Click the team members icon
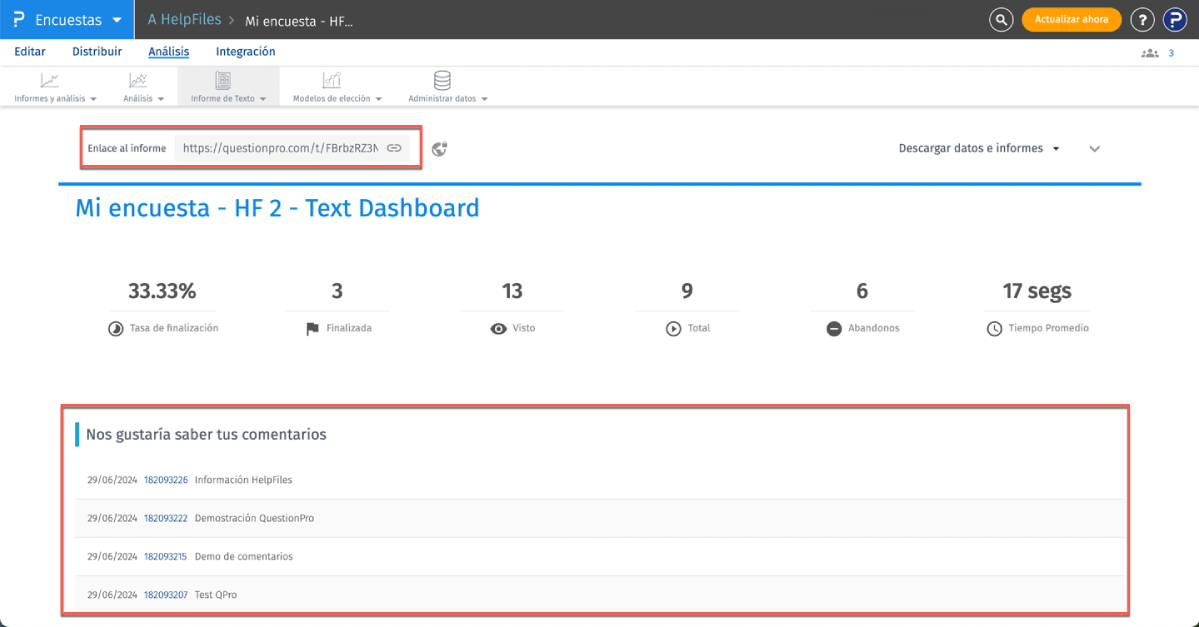Screen dimensions: 1199x627 (x=1149, y=53)
